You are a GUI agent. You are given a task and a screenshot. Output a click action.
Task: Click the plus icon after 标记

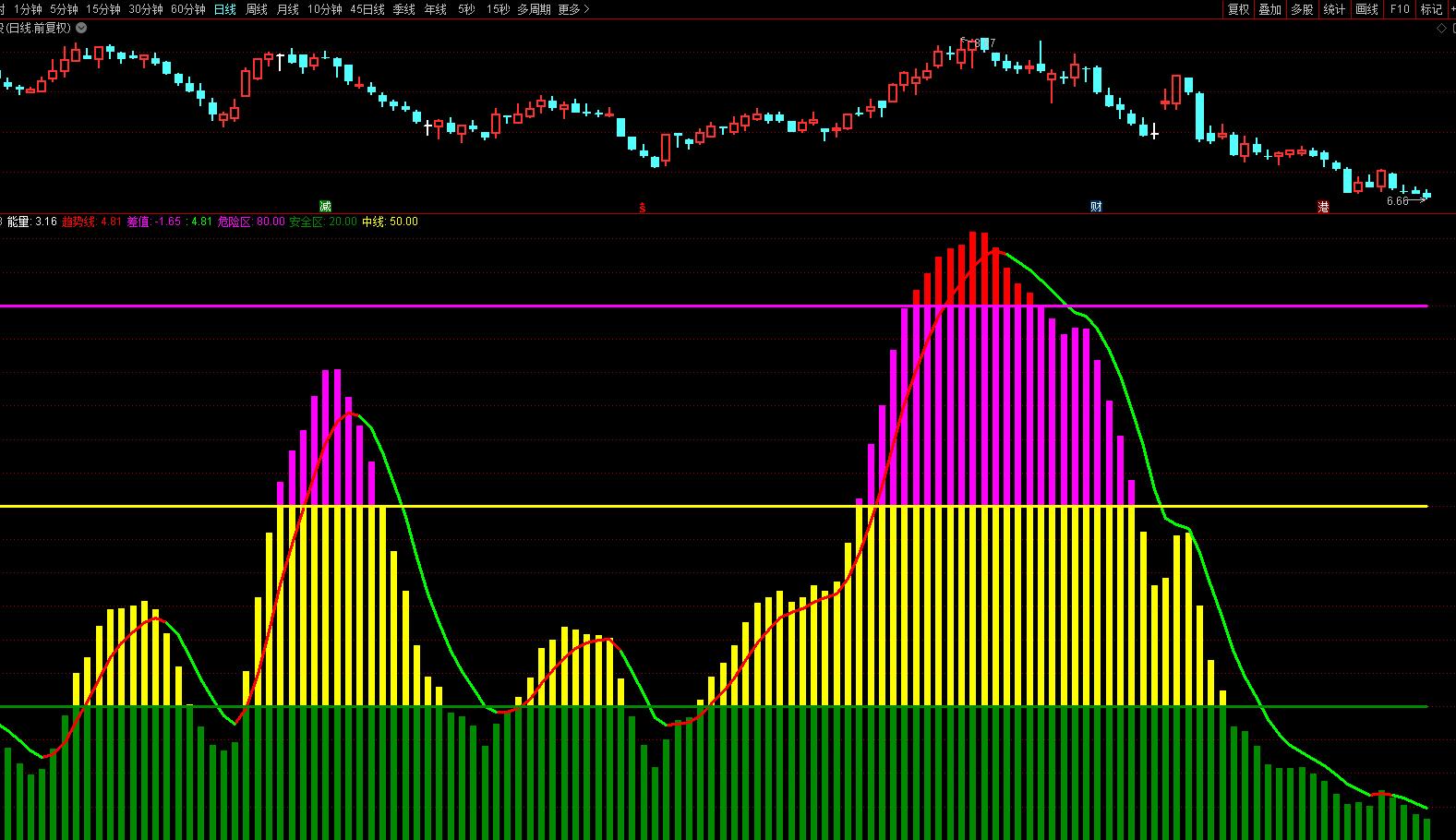coord(1450,9)
